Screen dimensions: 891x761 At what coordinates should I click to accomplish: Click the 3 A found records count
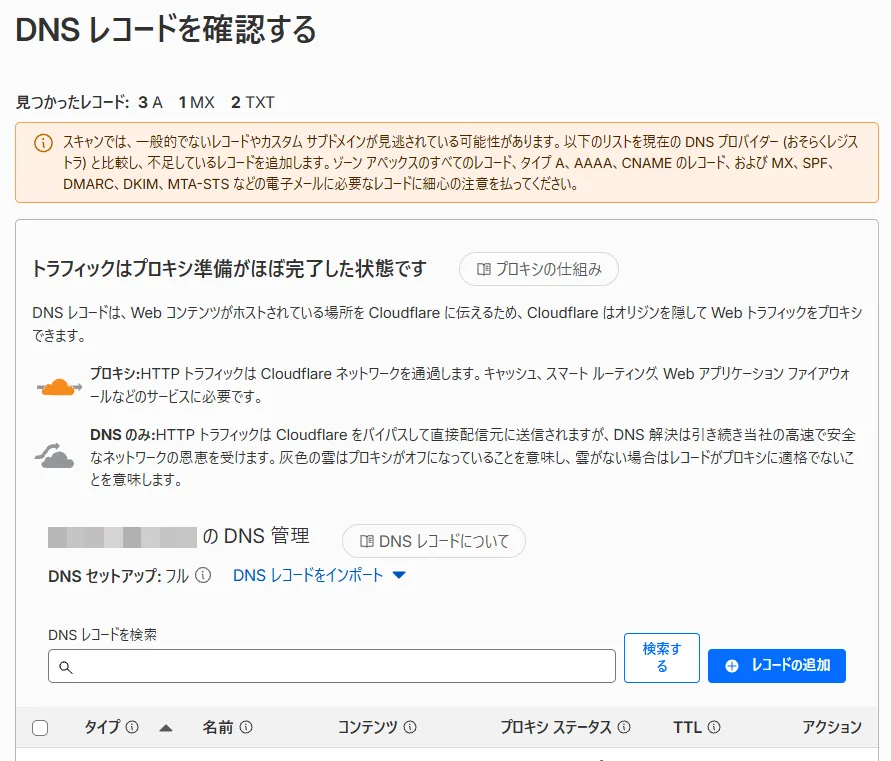[x=151, y=102]
